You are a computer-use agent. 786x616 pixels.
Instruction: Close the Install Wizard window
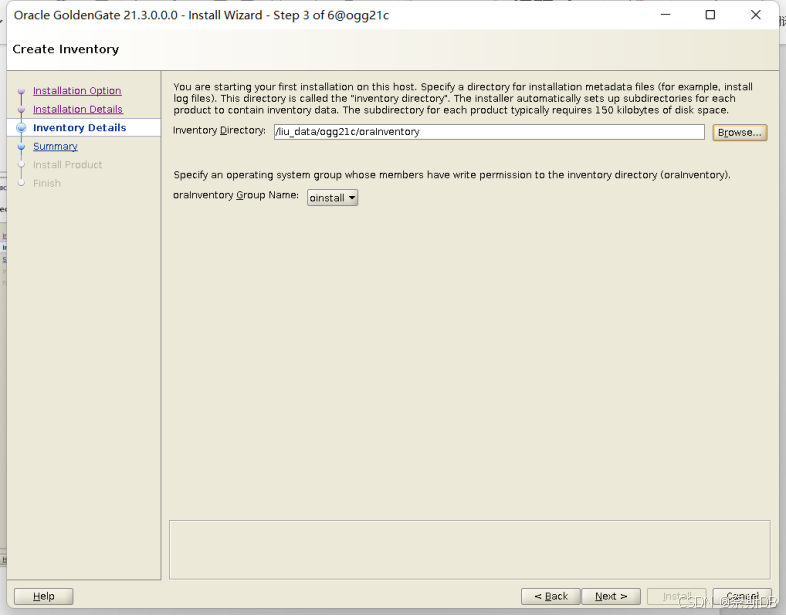755,15
